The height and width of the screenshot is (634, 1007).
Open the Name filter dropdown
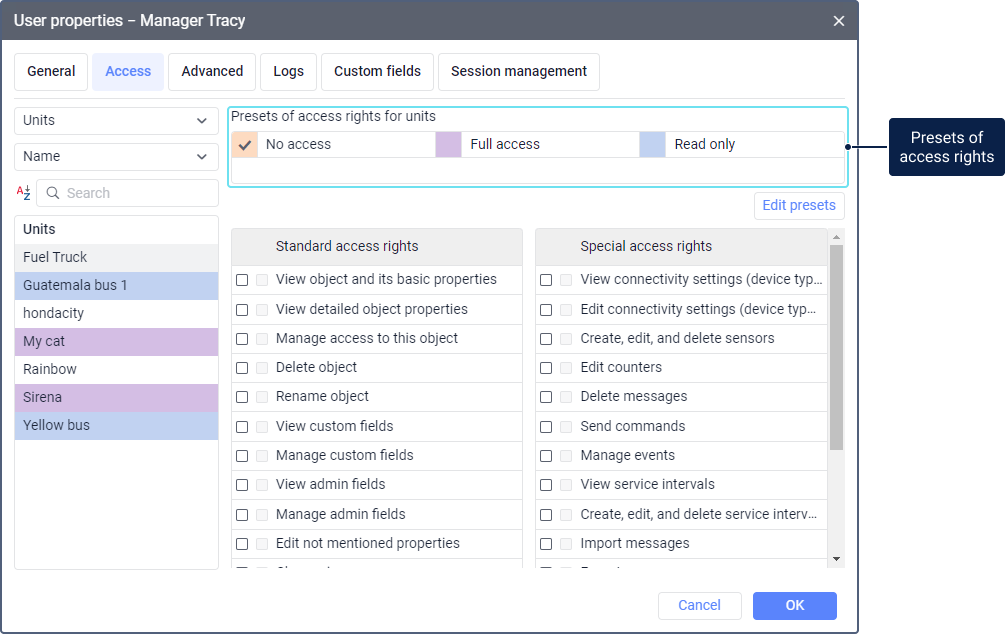click(x=116, y=157)
